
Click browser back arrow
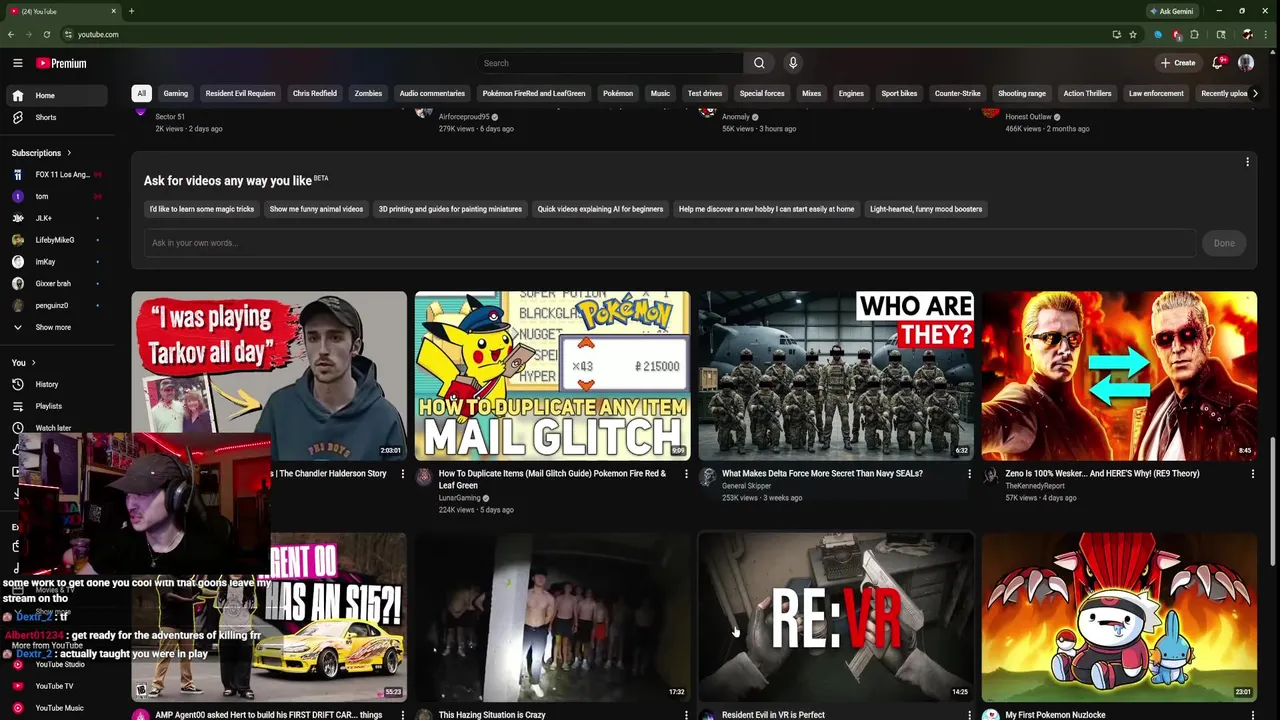pyautogui.click(x=11, y=34)
